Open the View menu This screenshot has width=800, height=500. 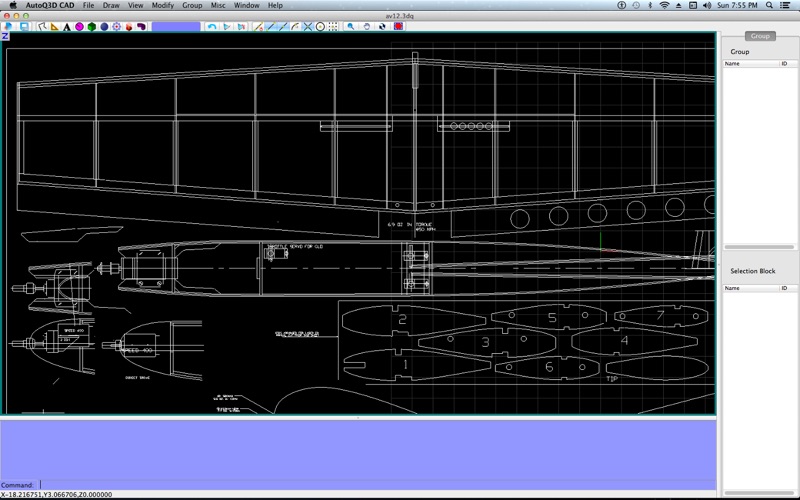pyautogui.click(x=136, y=6)
